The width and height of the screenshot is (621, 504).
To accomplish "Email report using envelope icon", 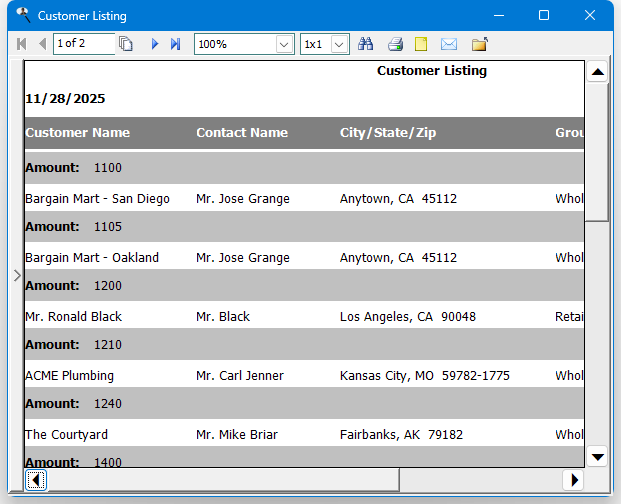I will click(449, 44).
